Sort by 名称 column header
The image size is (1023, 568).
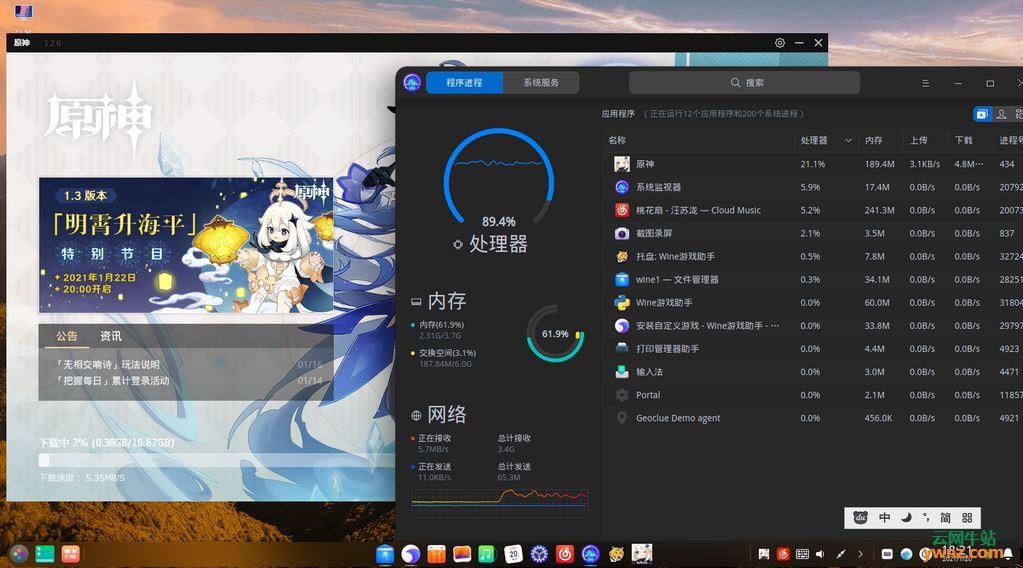pos(617,140)
